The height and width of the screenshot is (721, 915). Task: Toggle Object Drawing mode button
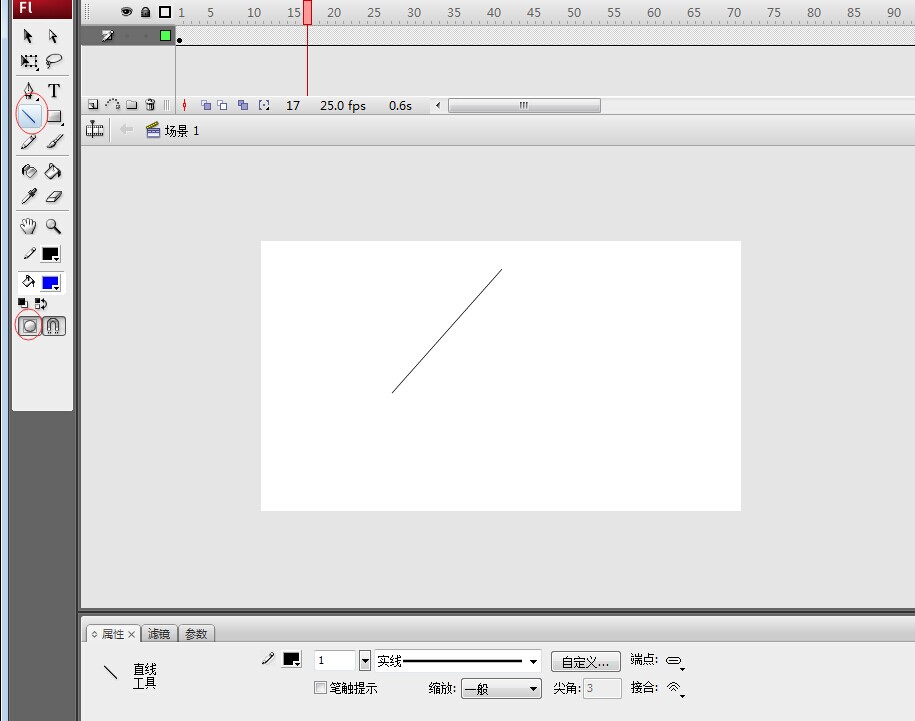(30, 326)
